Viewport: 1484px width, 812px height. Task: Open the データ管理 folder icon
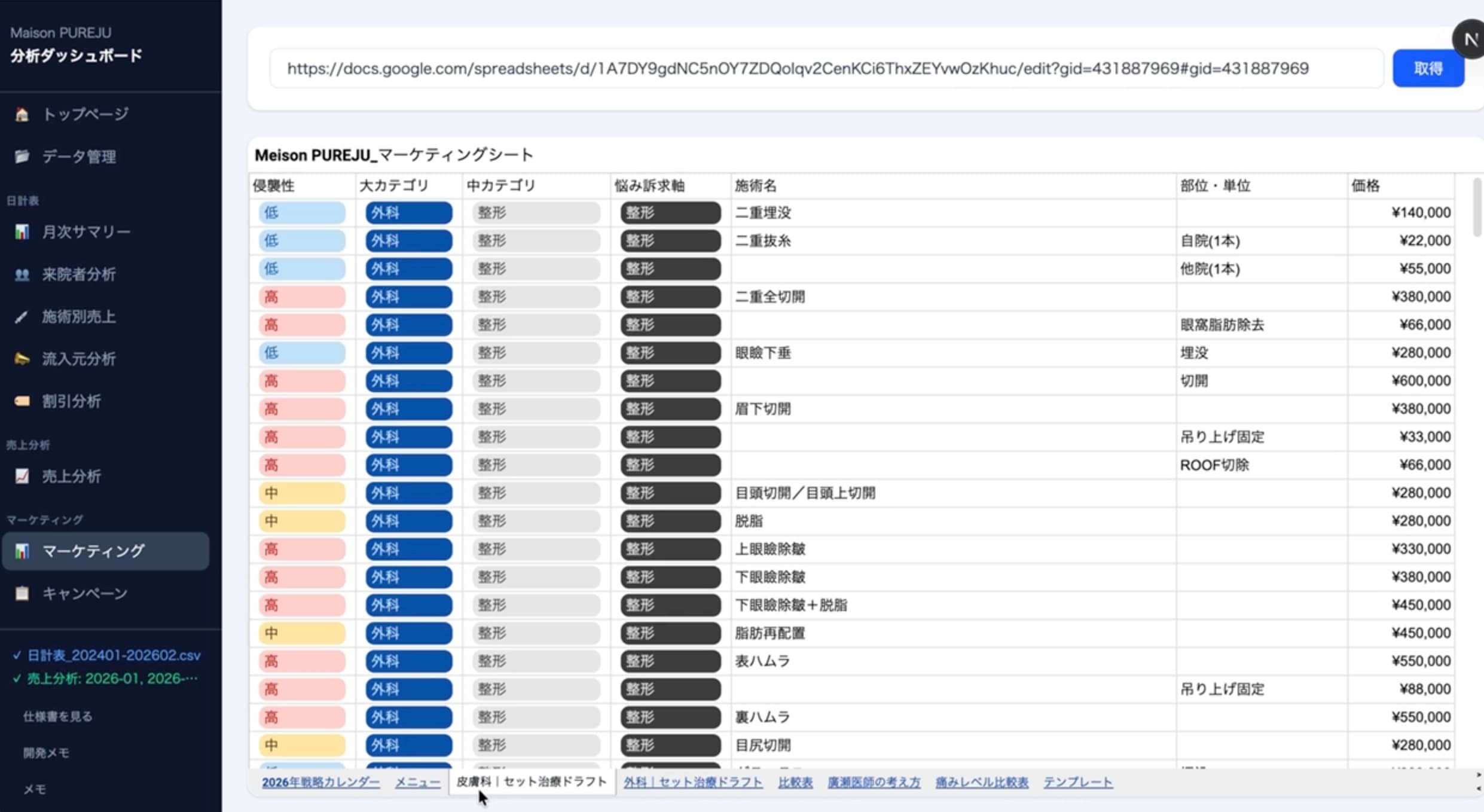coord(22,157)
